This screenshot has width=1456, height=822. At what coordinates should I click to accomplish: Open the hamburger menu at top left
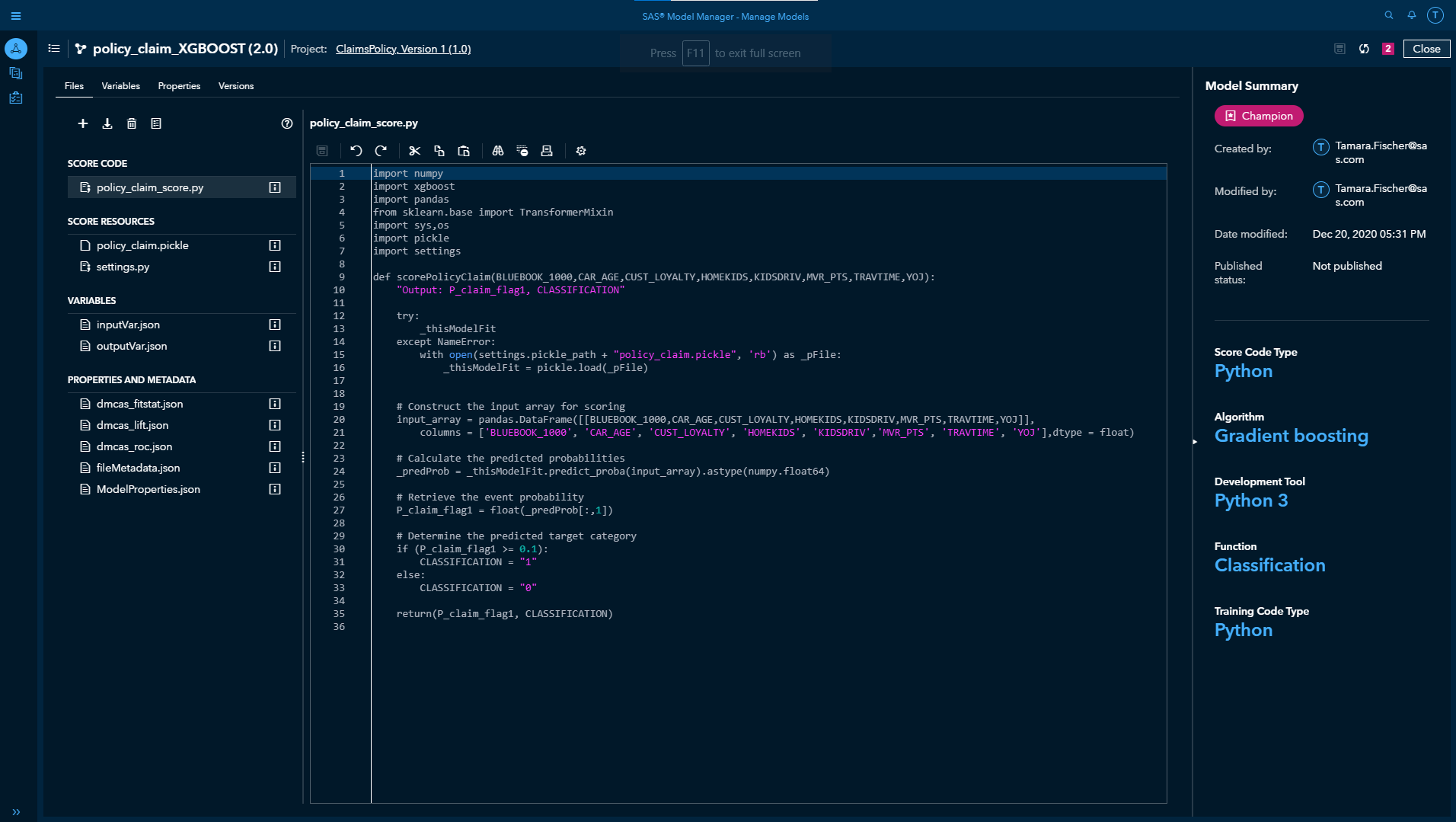16,15
